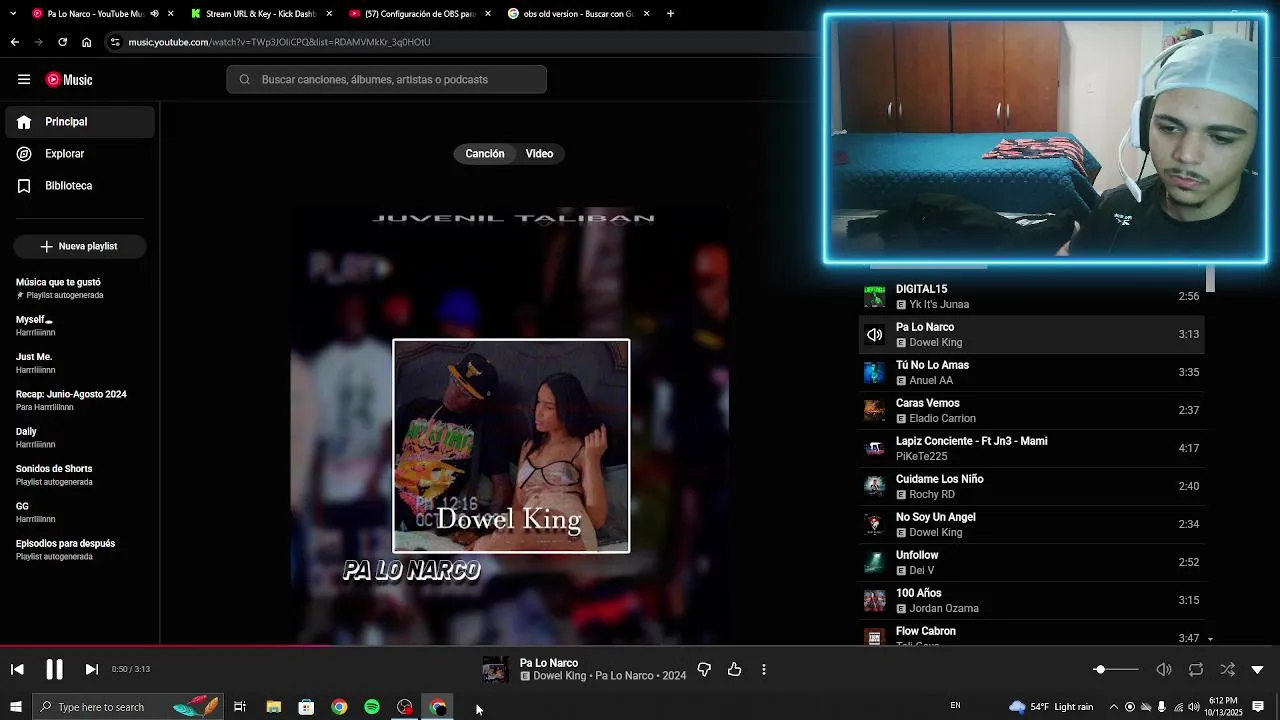Click the player bar song thumbnail
The height and width of the screenshot is (720, 1280).
coord(495,669)
